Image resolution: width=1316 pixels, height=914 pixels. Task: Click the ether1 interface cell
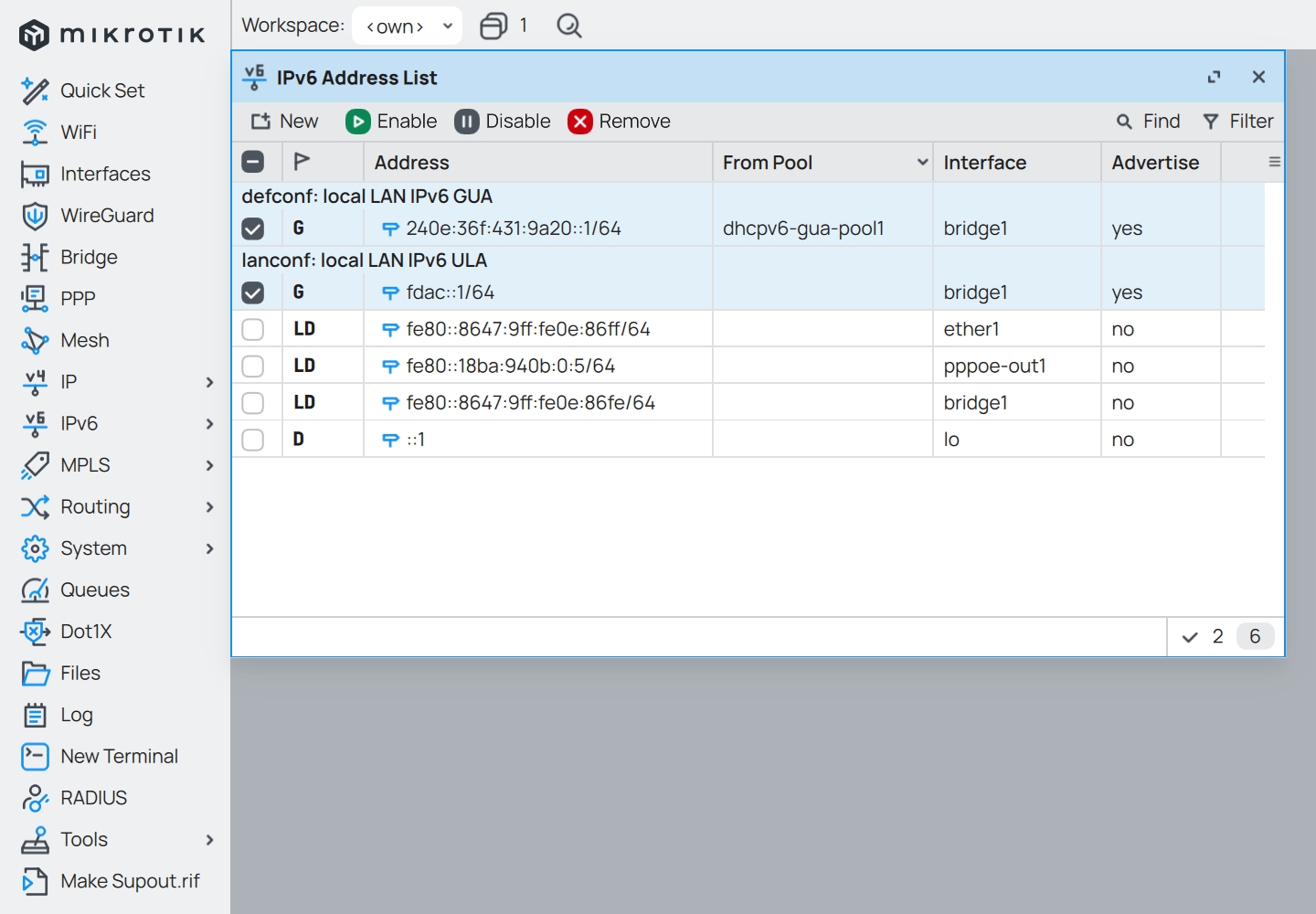pyautogui.click(x=971, y=329)
